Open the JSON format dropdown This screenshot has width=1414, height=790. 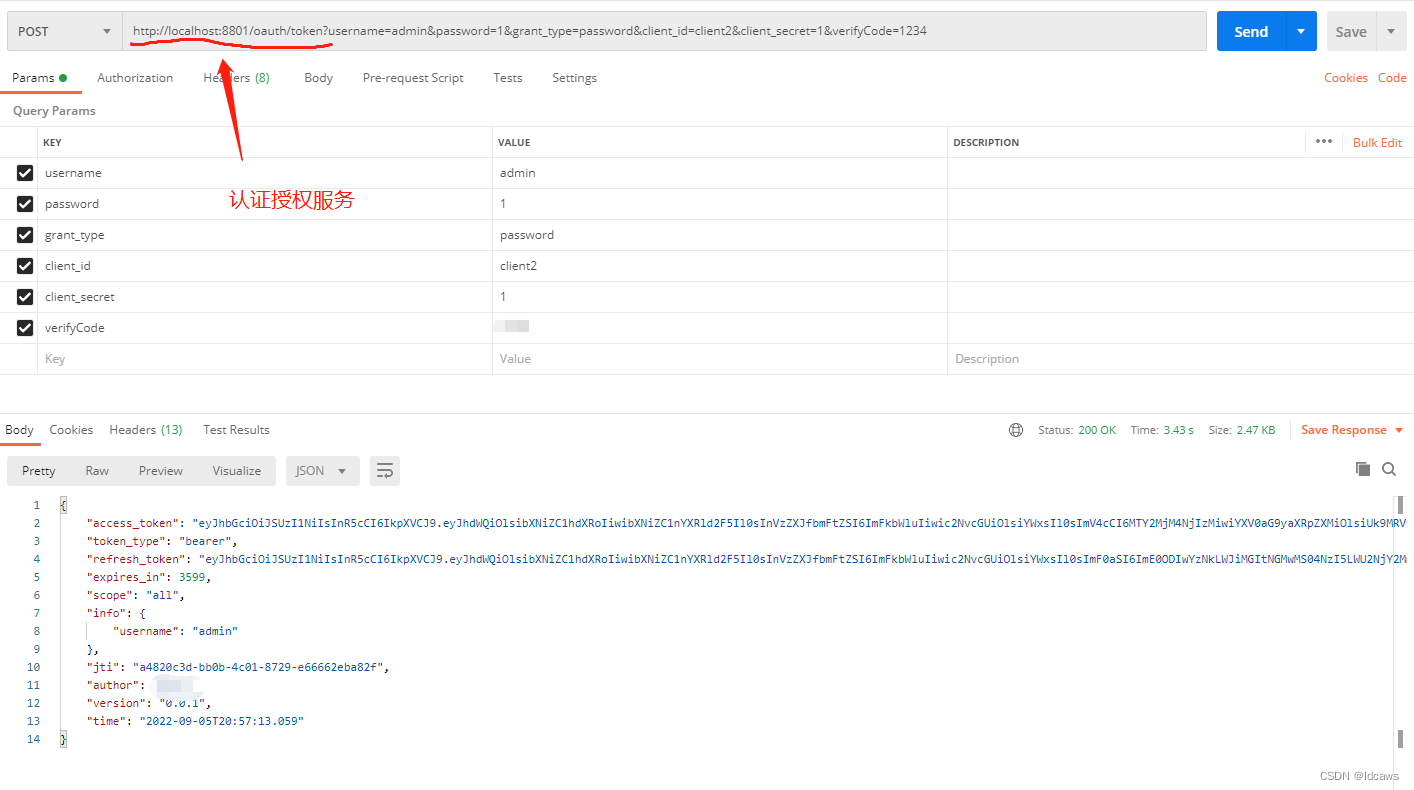pos(322,471)
